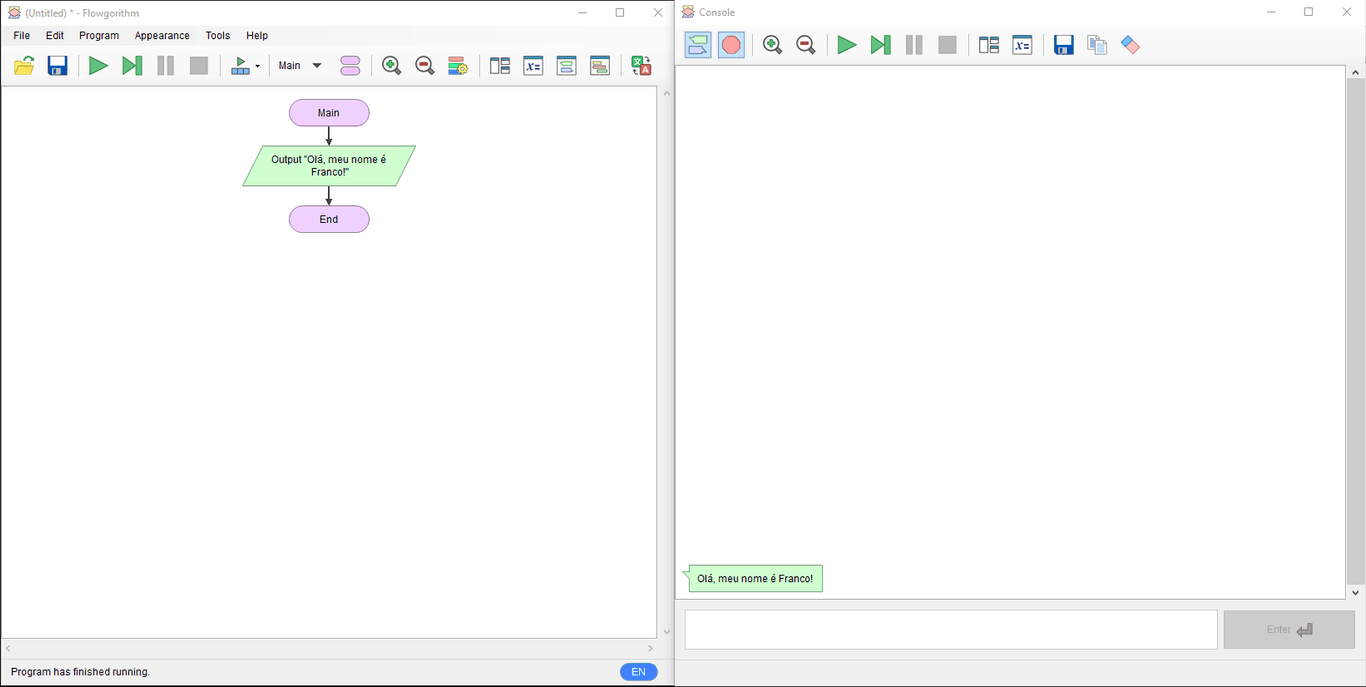Open the run speed dropdown arrow
1366x687 pixels.
(x=258, y=66)
